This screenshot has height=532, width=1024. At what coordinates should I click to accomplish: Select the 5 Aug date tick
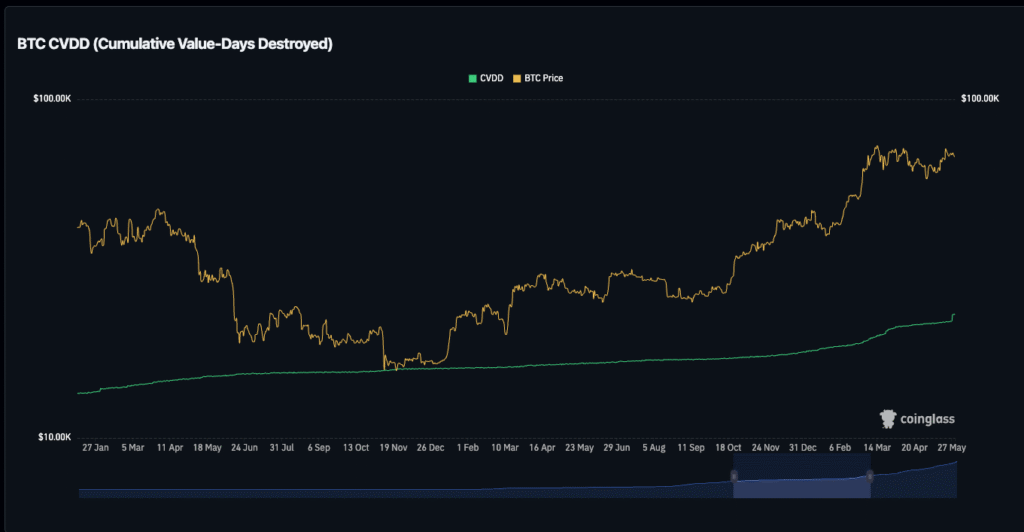(x=653, y=449)
